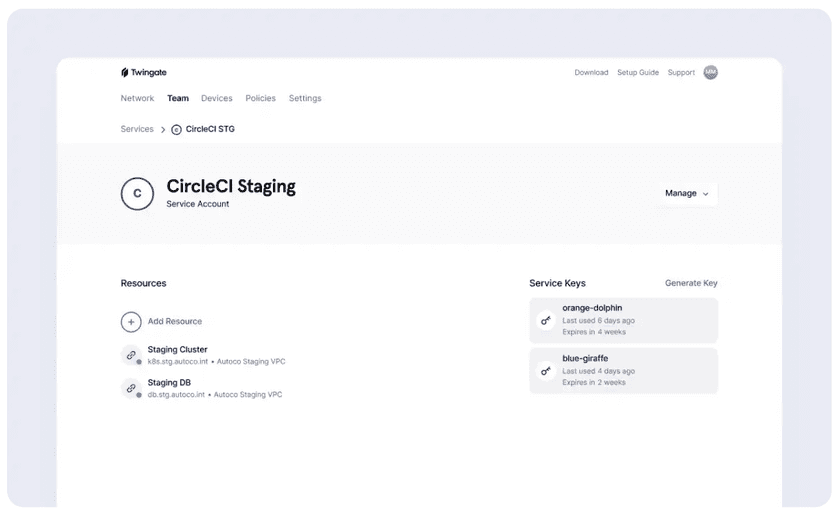
Task: Click the Generate Key button
Action: coord(691,284)
